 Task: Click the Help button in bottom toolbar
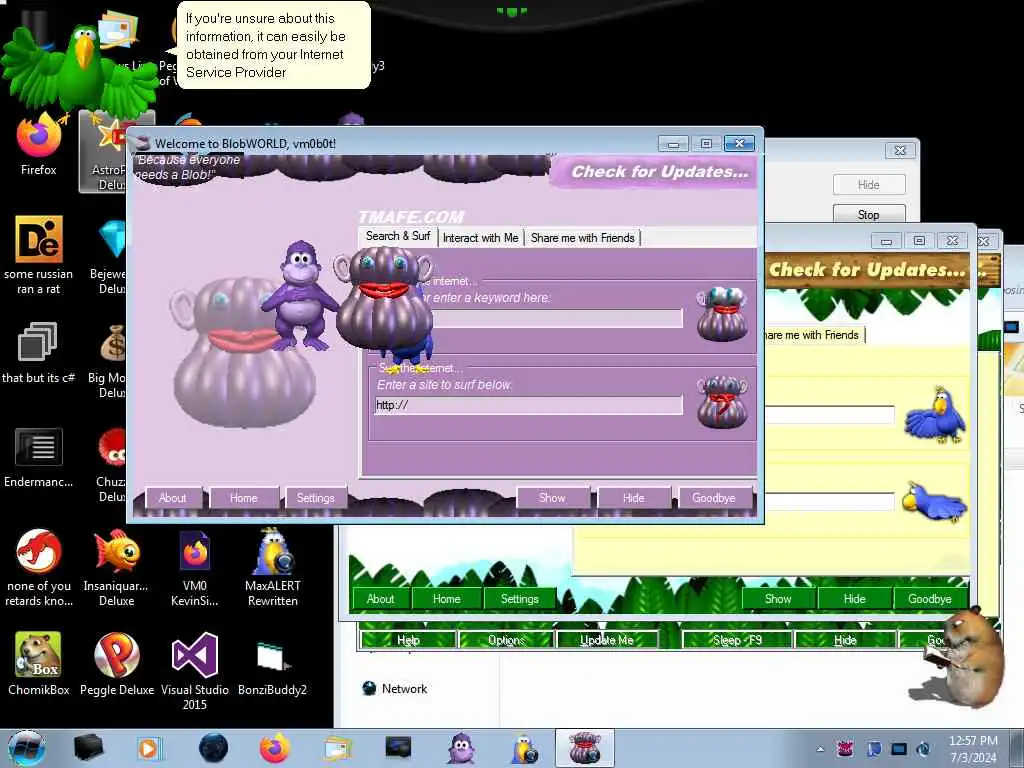point(409,640)
